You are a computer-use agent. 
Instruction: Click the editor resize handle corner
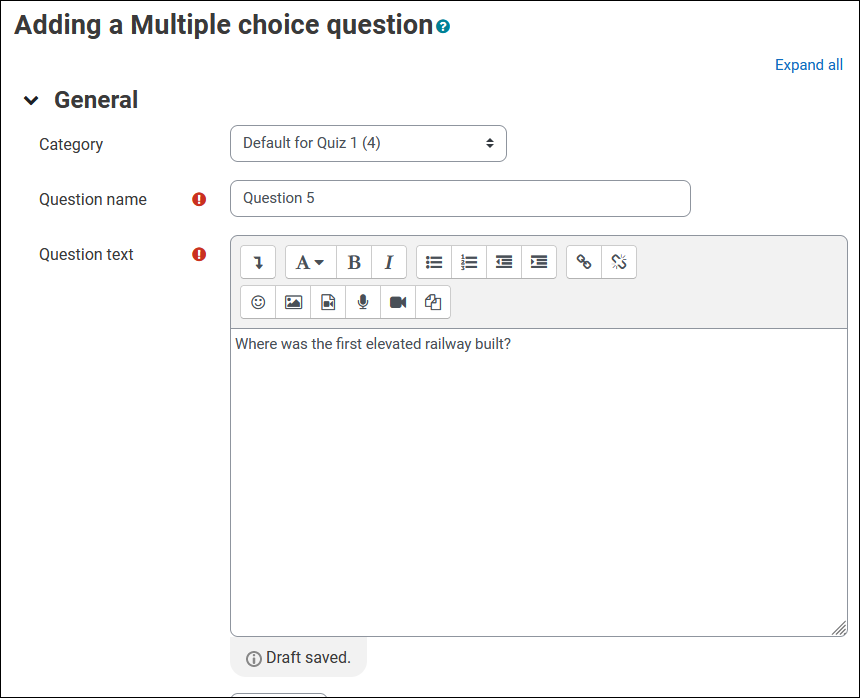[839, 628]
